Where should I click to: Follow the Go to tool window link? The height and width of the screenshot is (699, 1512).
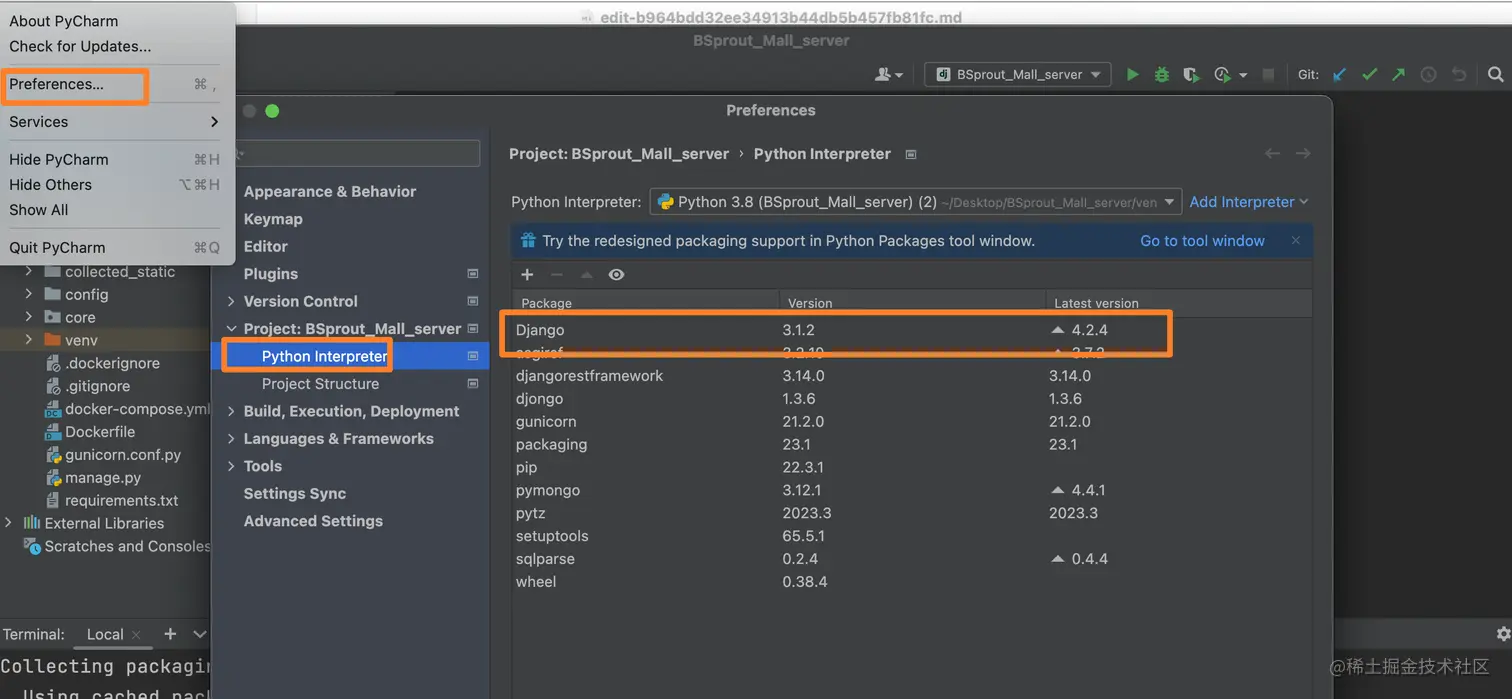(1202, 241)
